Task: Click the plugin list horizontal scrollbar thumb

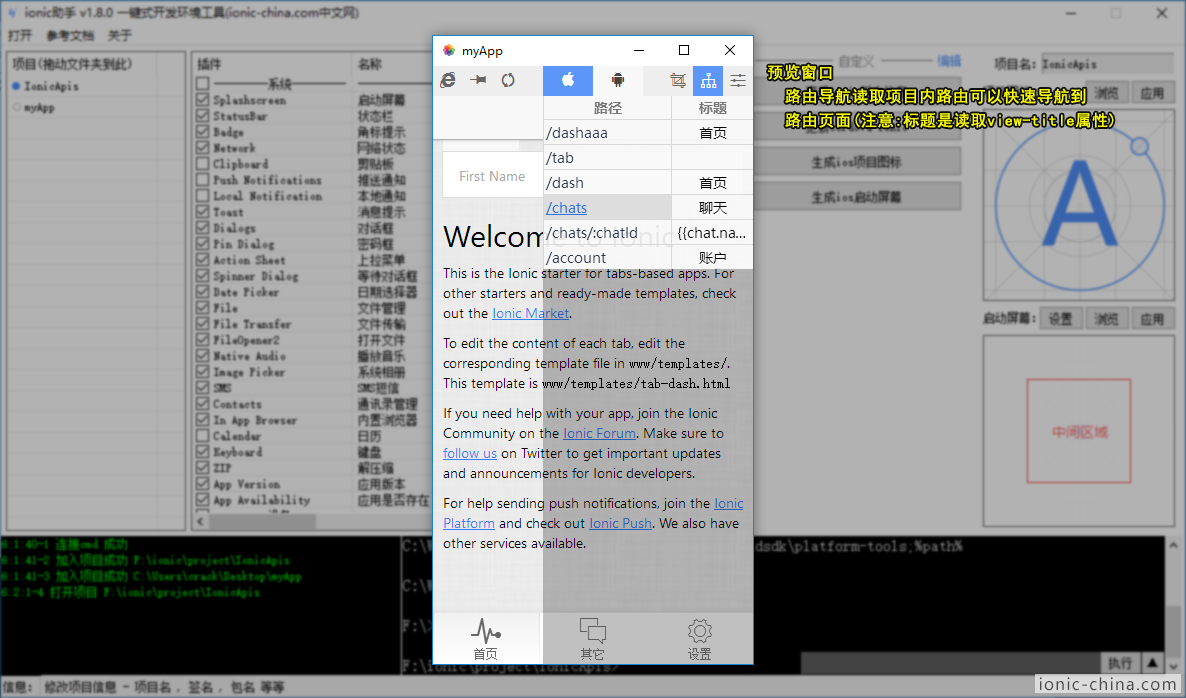Action: pyautogui.click(x=262, y=521)
